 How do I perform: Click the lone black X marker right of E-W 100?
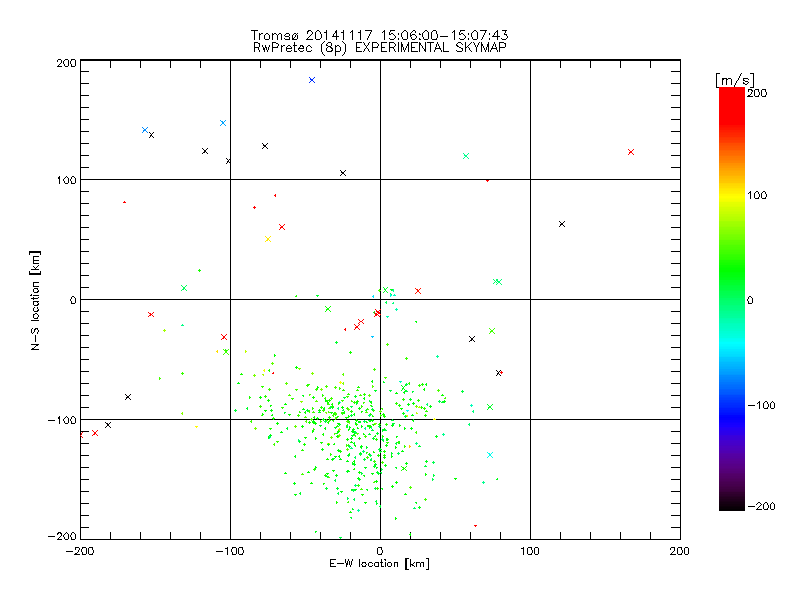562,224
